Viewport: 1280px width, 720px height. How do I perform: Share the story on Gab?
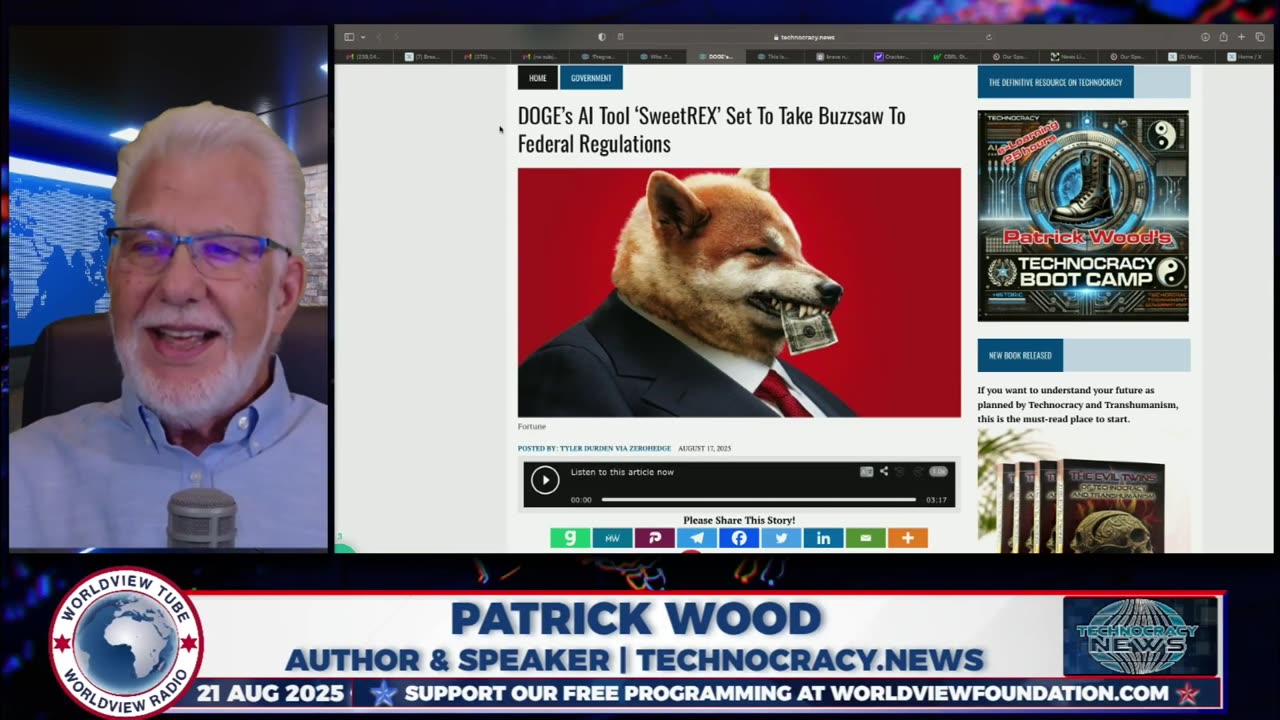coord(570,538)
